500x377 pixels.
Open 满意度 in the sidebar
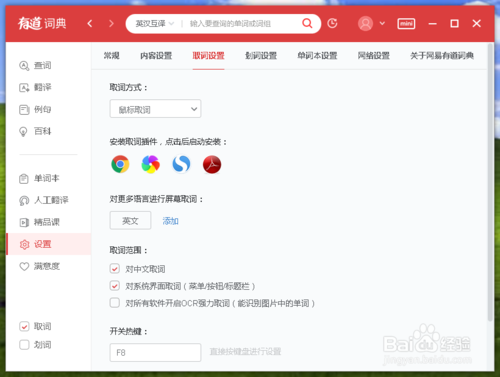click(39, 266)
